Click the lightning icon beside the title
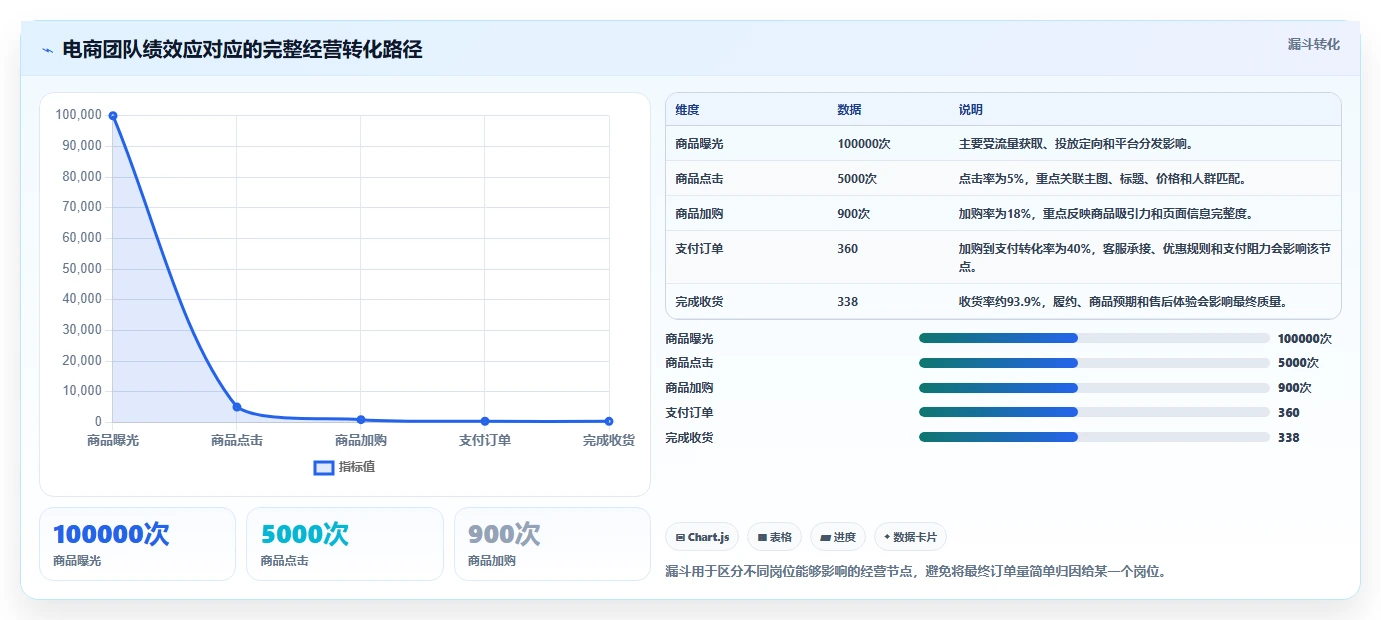This screenshot has width=1381, height=620. [47, 50]
